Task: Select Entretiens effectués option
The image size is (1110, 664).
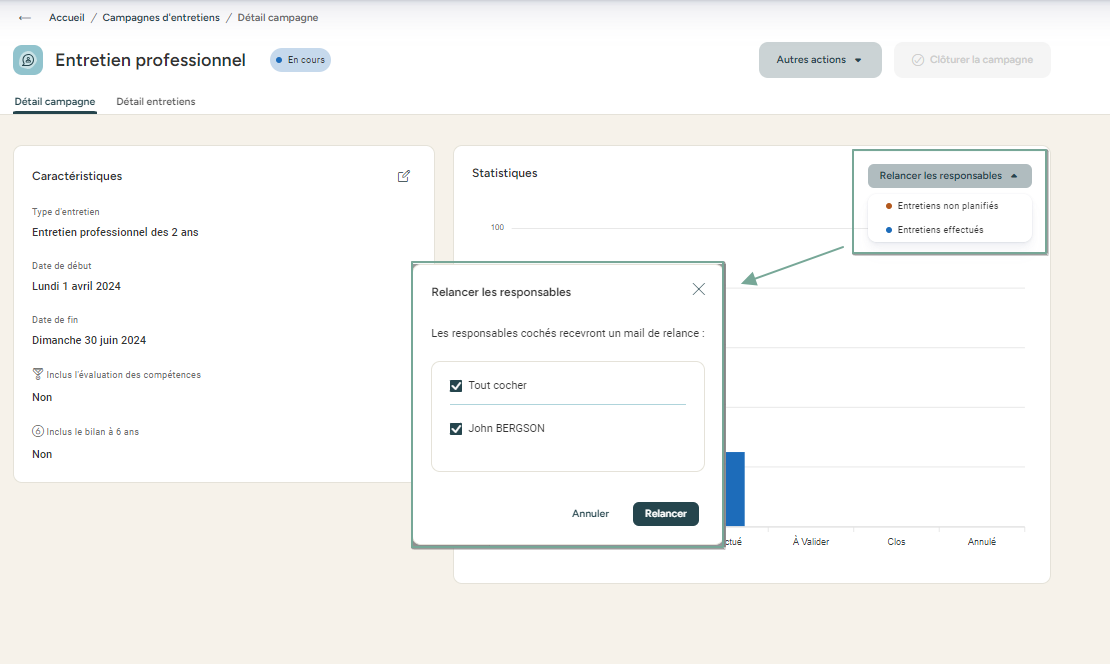Action: [x=940, y=230]
